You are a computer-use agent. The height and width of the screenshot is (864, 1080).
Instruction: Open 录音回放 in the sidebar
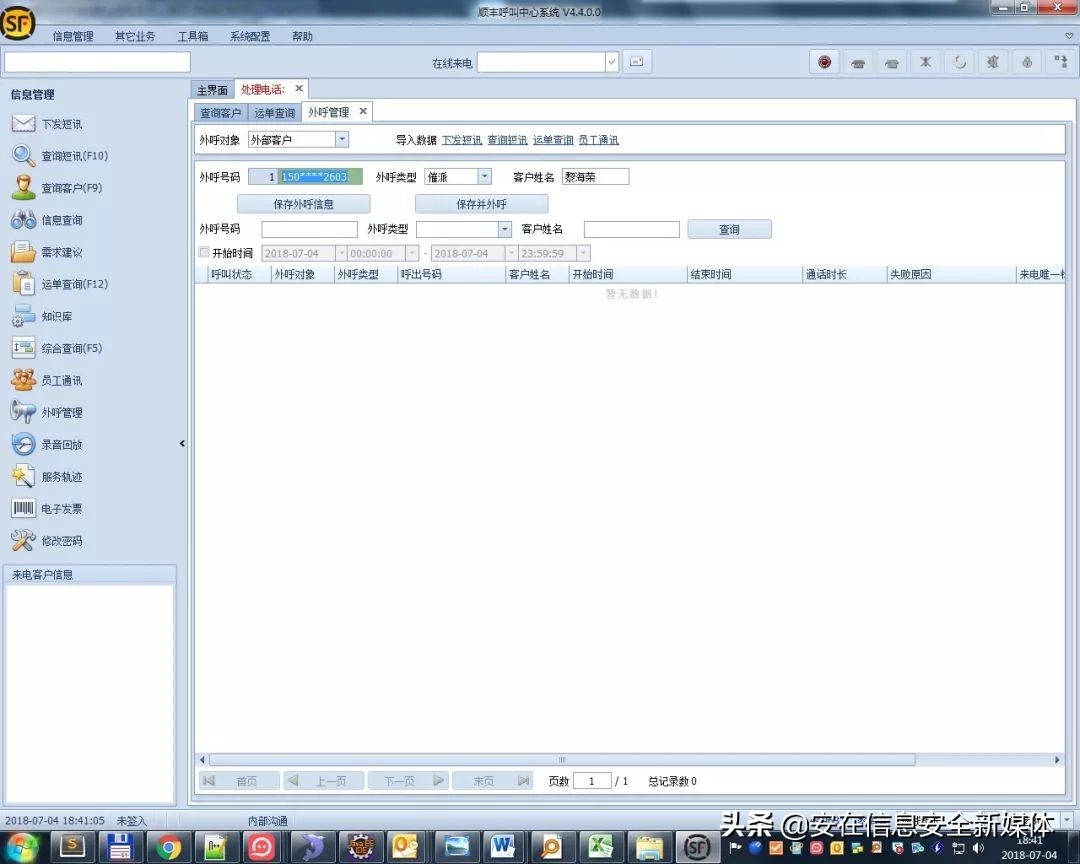(61, 444)
